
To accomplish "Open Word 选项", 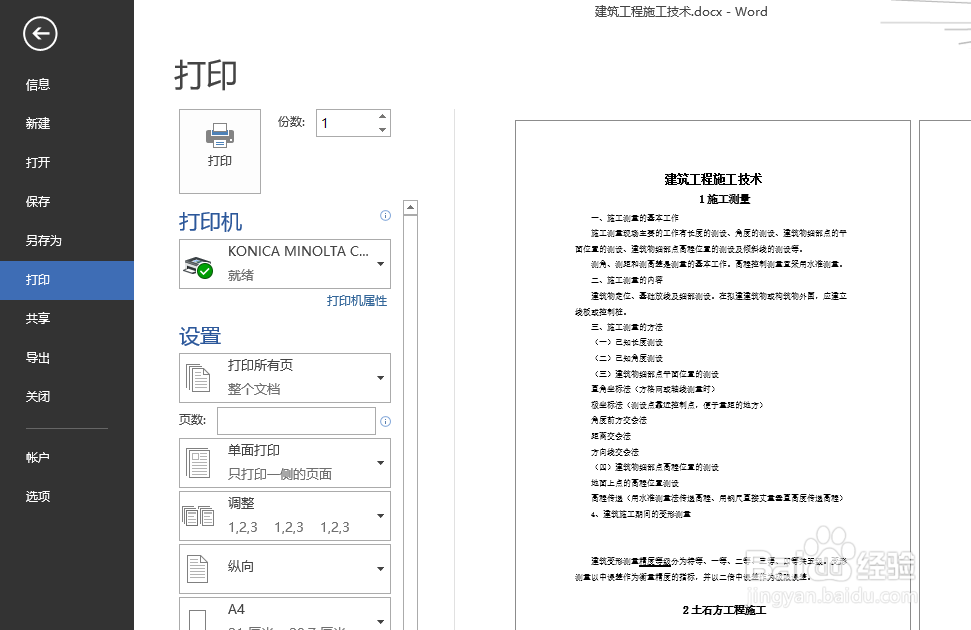I will (38, 496).
